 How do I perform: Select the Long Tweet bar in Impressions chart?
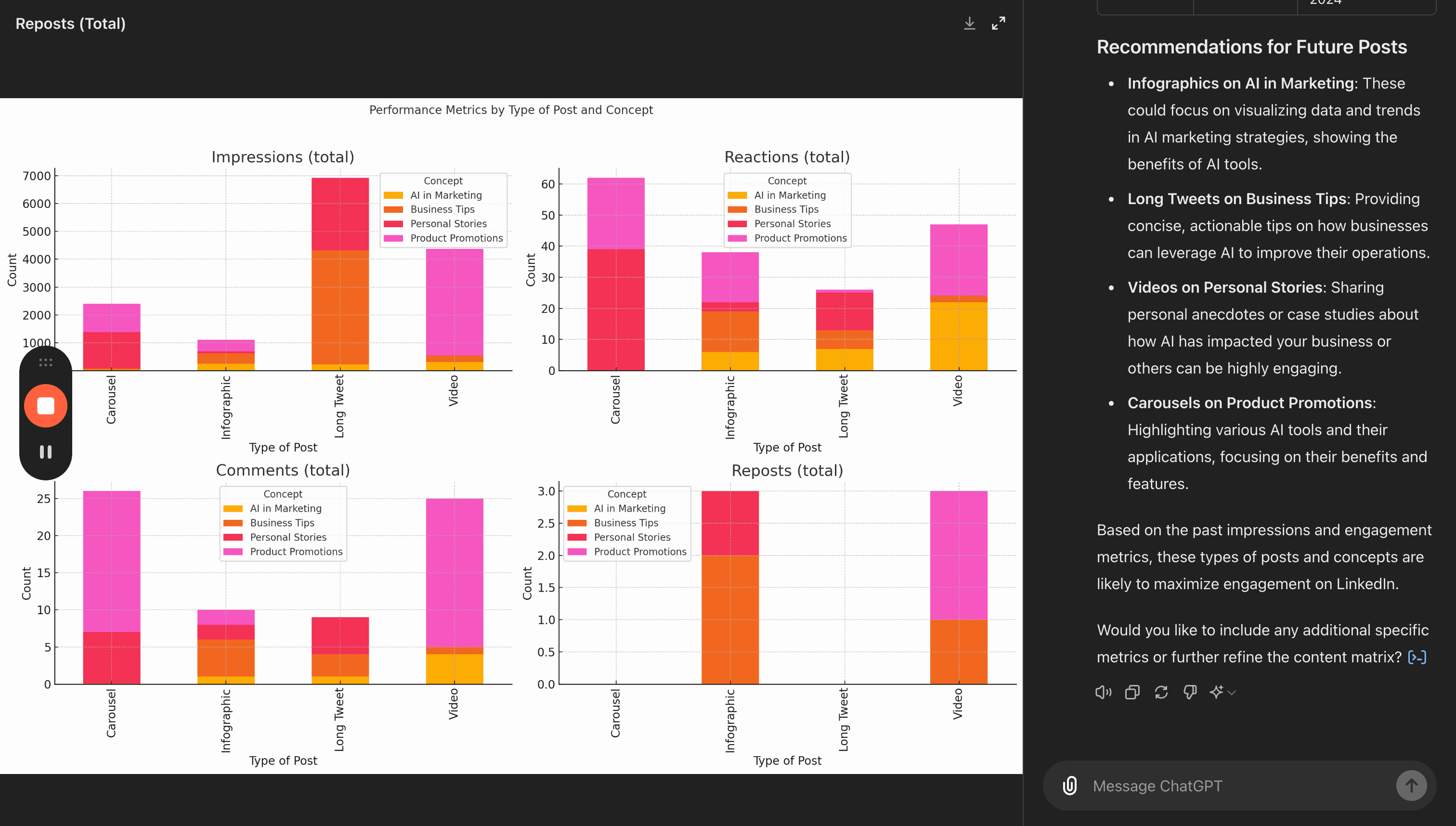[x=340, y=274]
